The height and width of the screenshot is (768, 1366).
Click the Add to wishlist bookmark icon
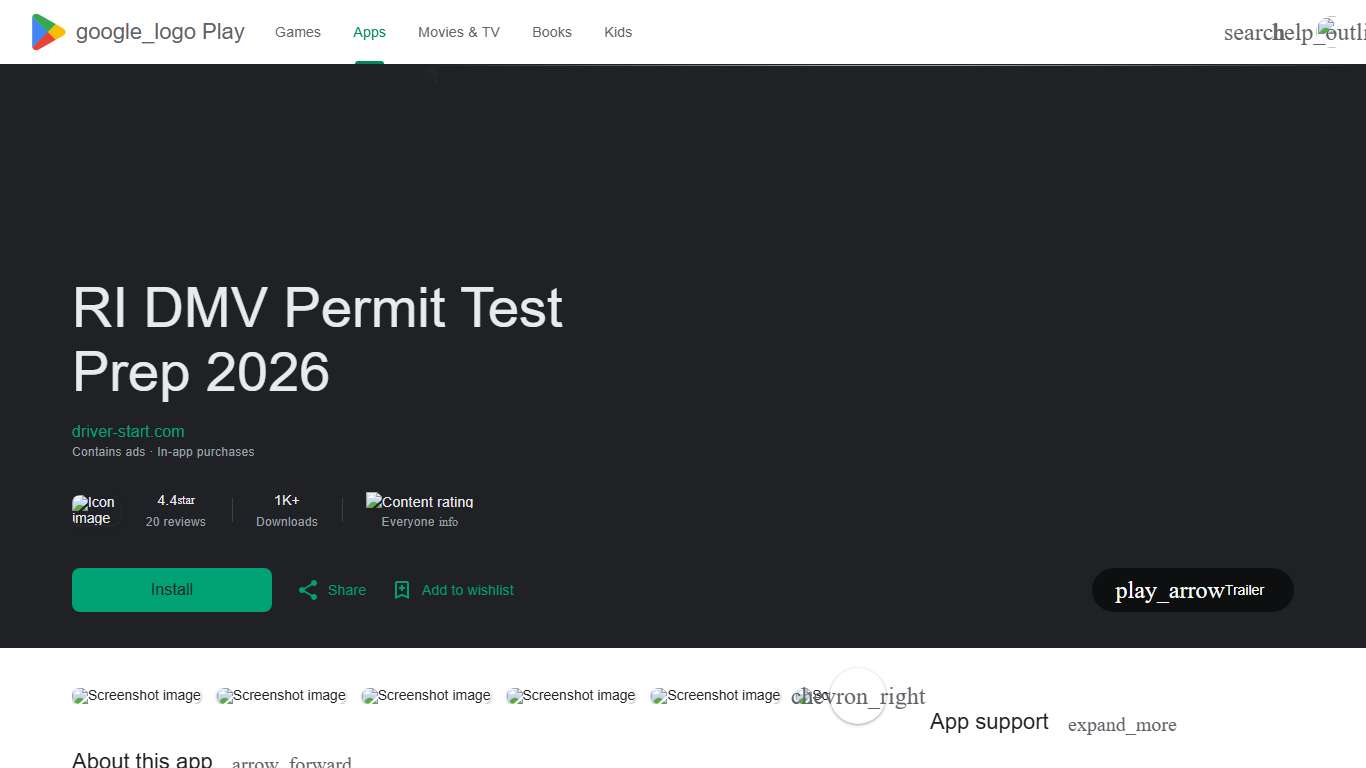[x=402, y=590]
